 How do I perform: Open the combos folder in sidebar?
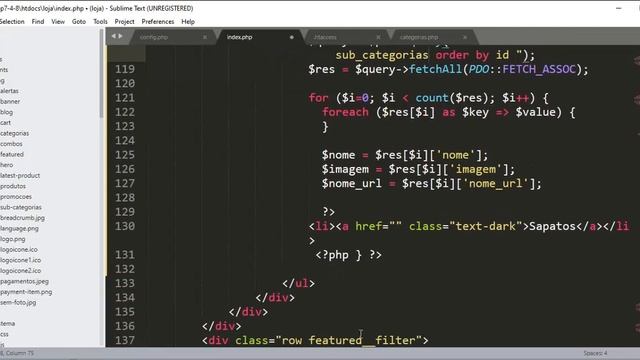point(11,144)
